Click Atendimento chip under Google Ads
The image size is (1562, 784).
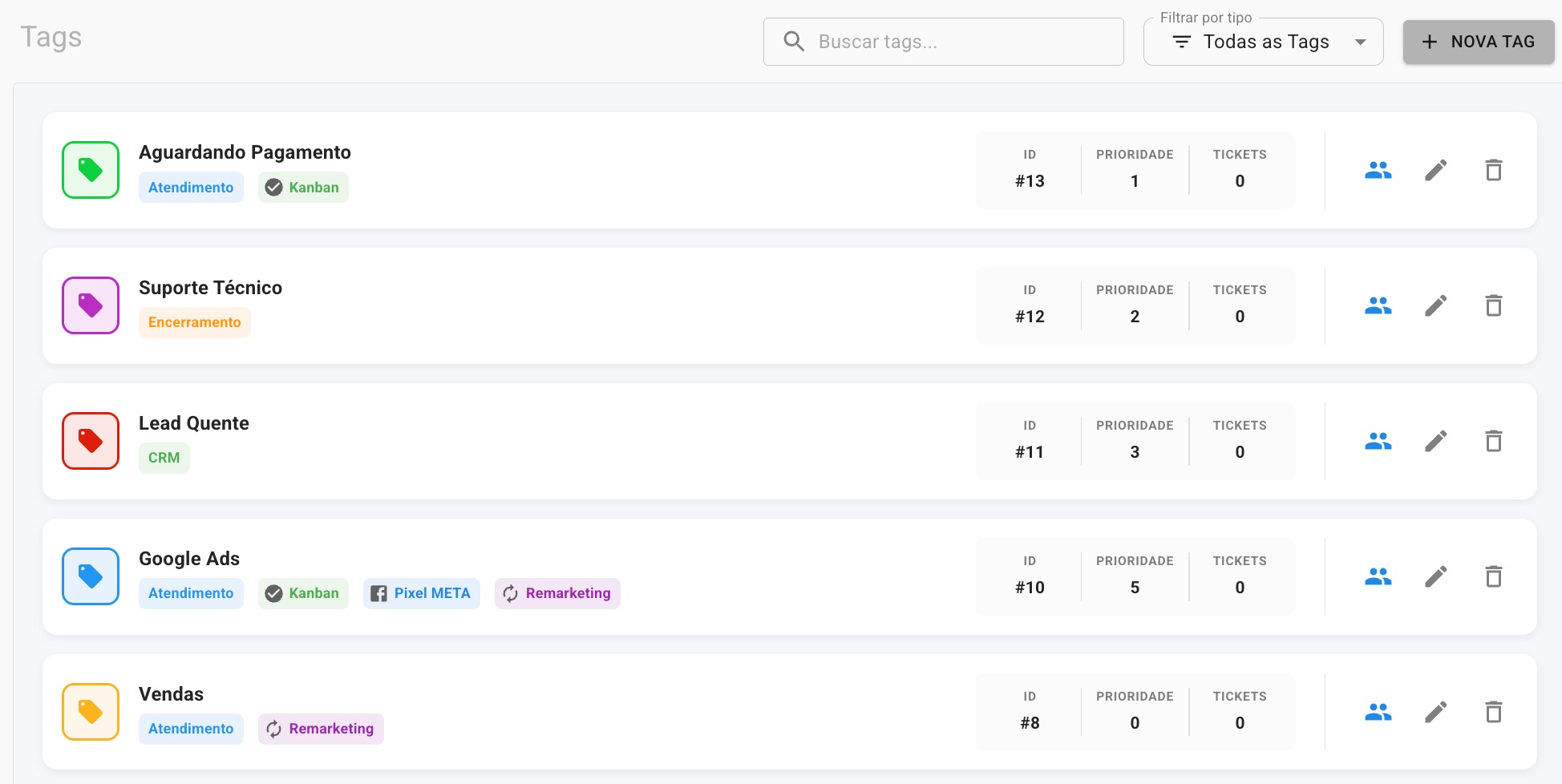(191, 593)
